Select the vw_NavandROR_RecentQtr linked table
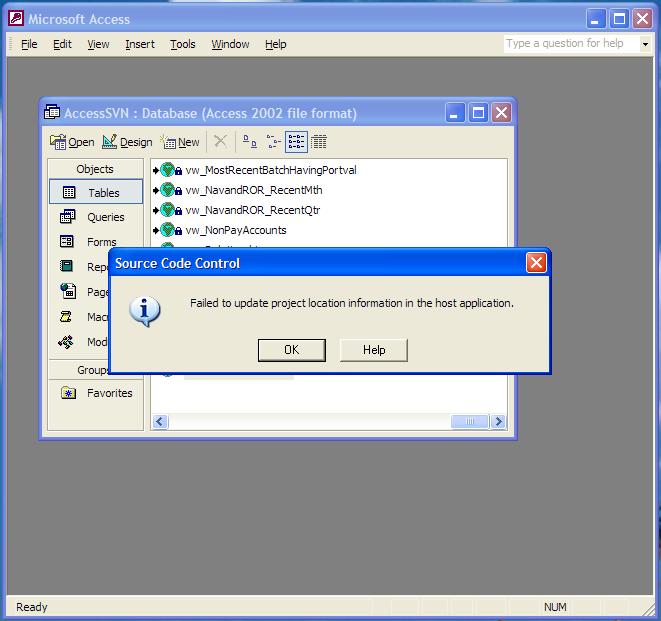The width and height of the screenshot is (661, 621). coord(252,210)
